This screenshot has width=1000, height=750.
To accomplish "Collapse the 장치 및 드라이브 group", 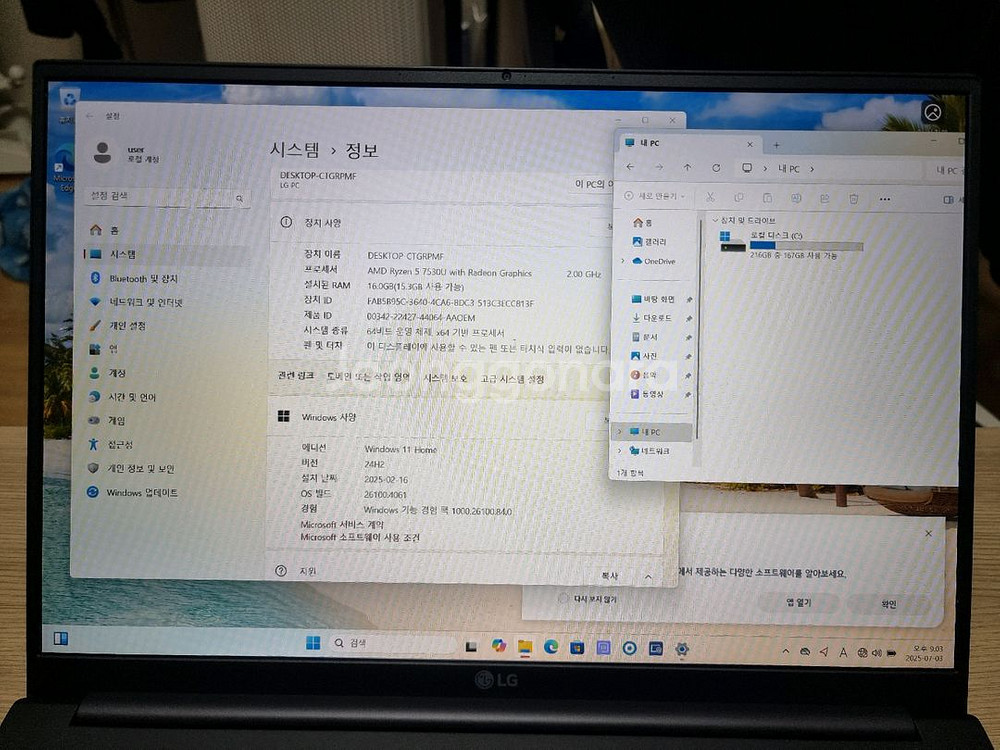I will 715,220.
